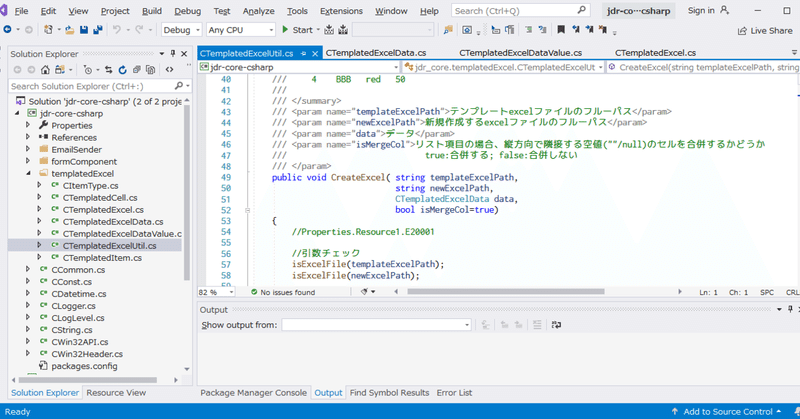The height and width of the screenshot is (419, 800).
Task: Click the bookmark toggle icon in the toolbar
Action: point(561,30)
